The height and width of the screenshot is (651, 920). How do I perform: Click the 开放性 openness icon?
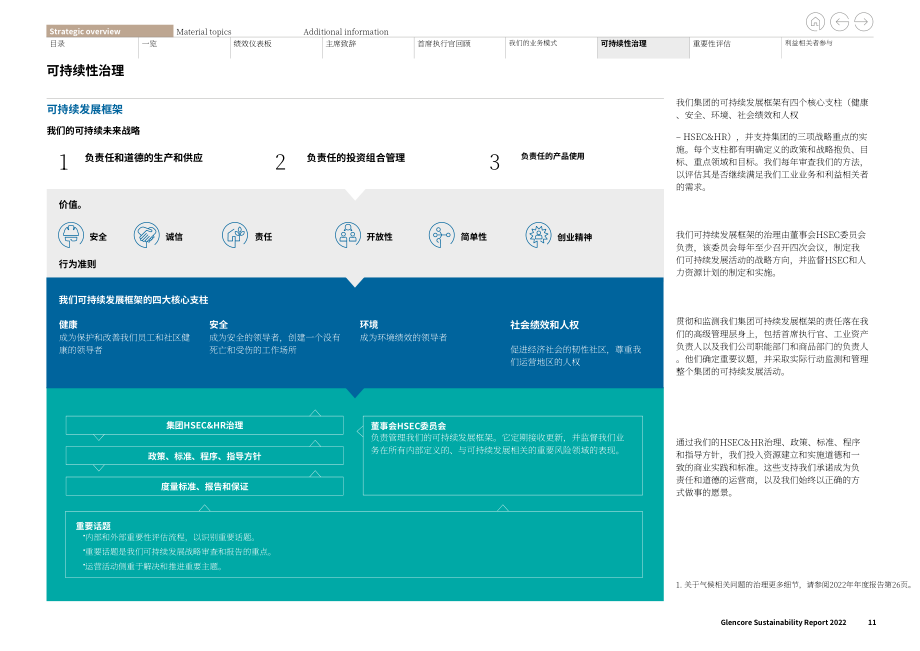(x=348, y=235)
